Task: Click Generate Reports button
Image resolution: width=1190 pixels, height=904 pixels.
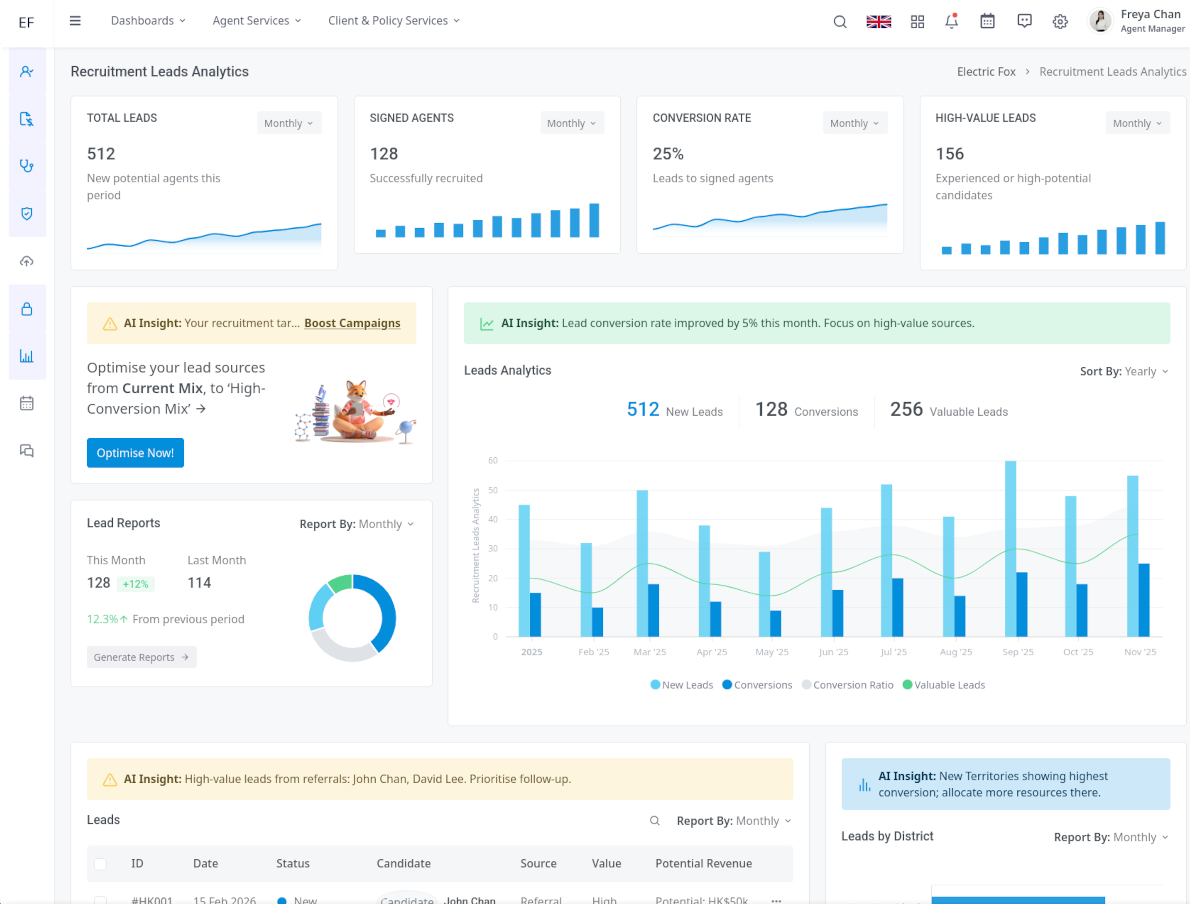Action: coord(141,657)
